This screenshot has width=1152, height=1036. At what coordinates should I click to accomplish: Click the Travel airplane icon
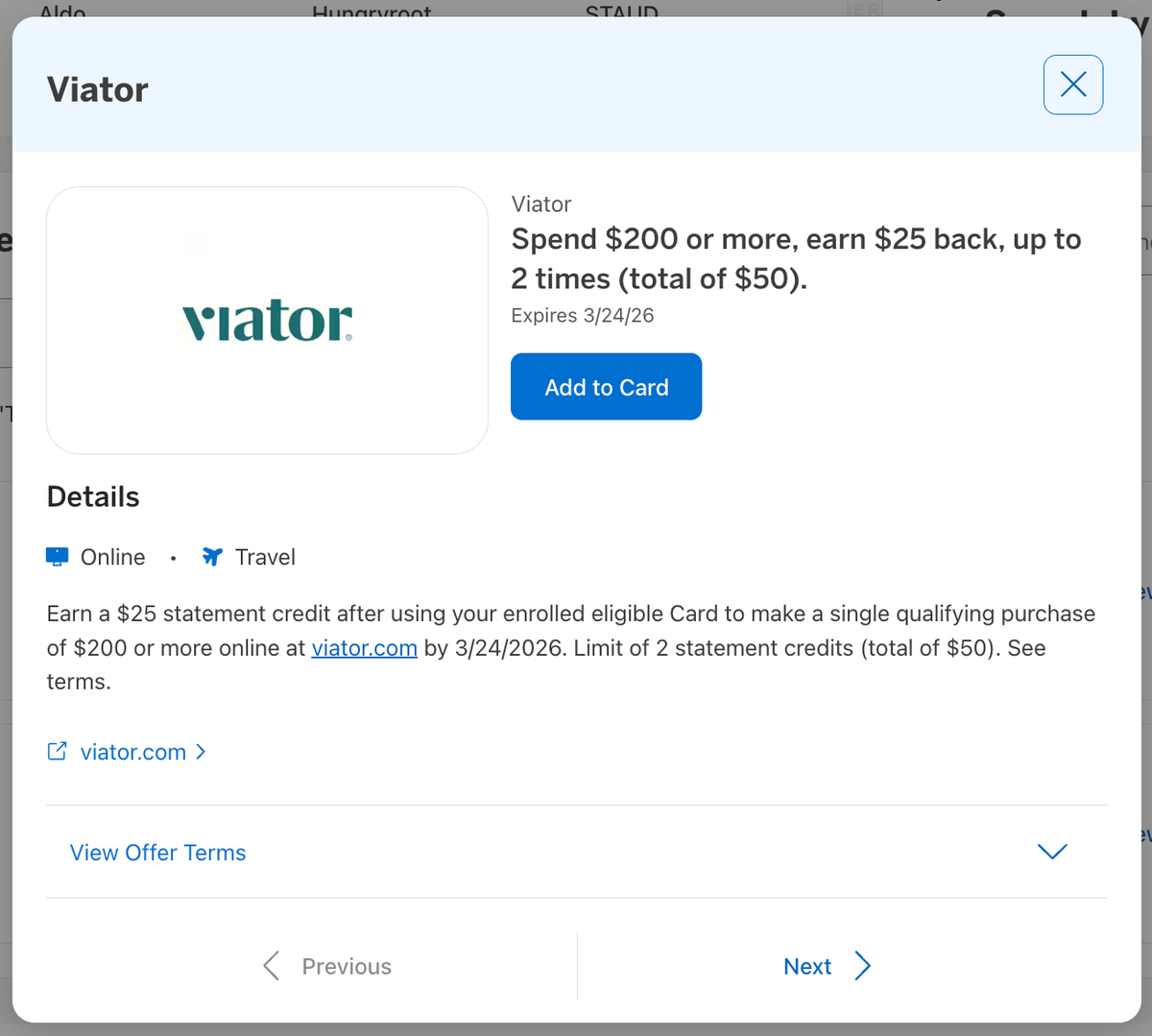[211, 556]
